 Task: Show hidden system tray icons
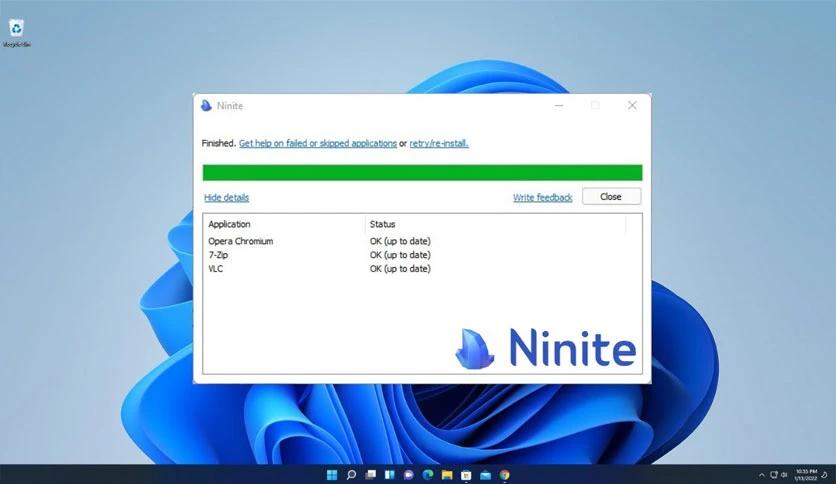761,475
